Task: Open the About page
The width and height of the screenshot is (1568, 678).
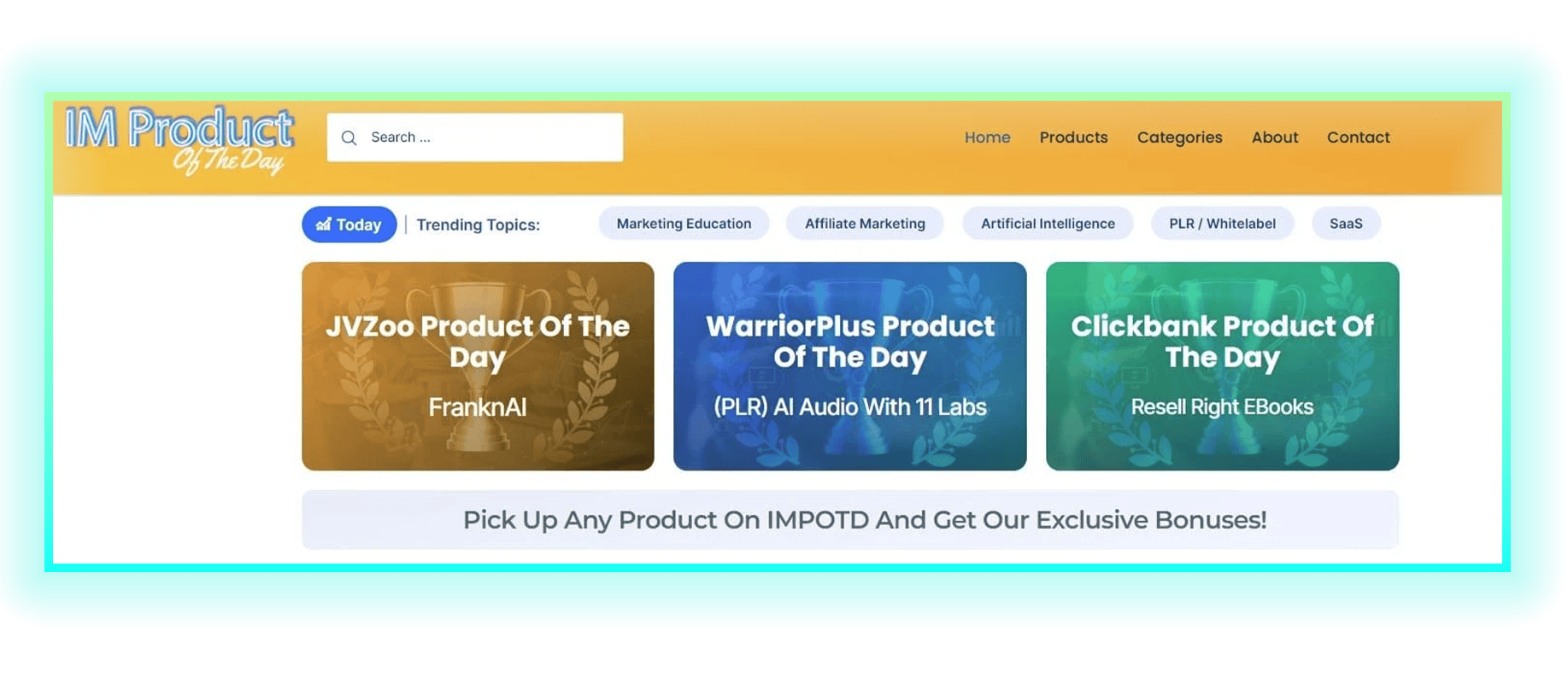Action: pyautogui.click(x=1274, y=137)
